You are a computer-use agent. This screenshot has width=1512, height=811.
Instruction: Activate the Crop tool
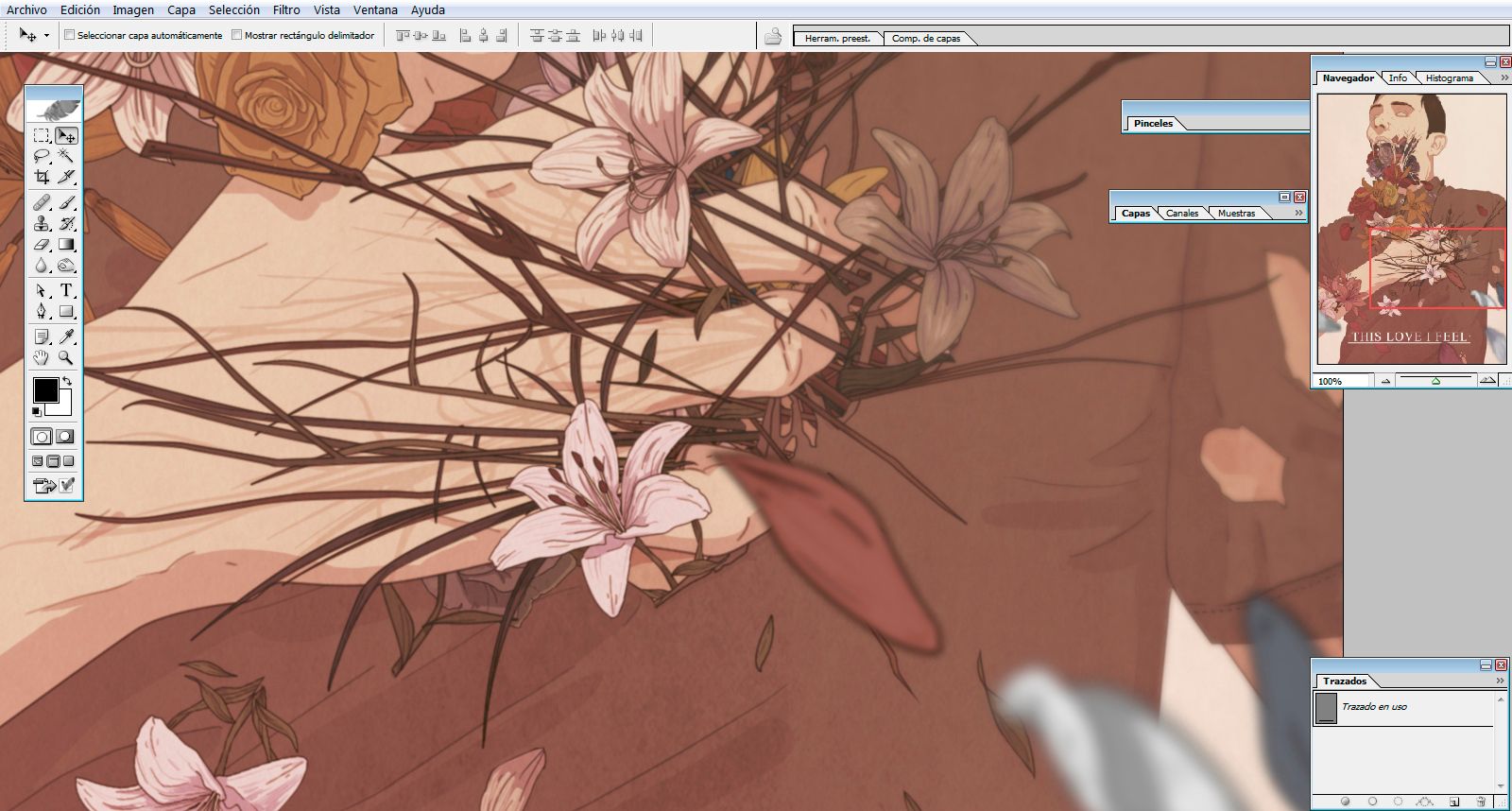click(x=42, y=177)
